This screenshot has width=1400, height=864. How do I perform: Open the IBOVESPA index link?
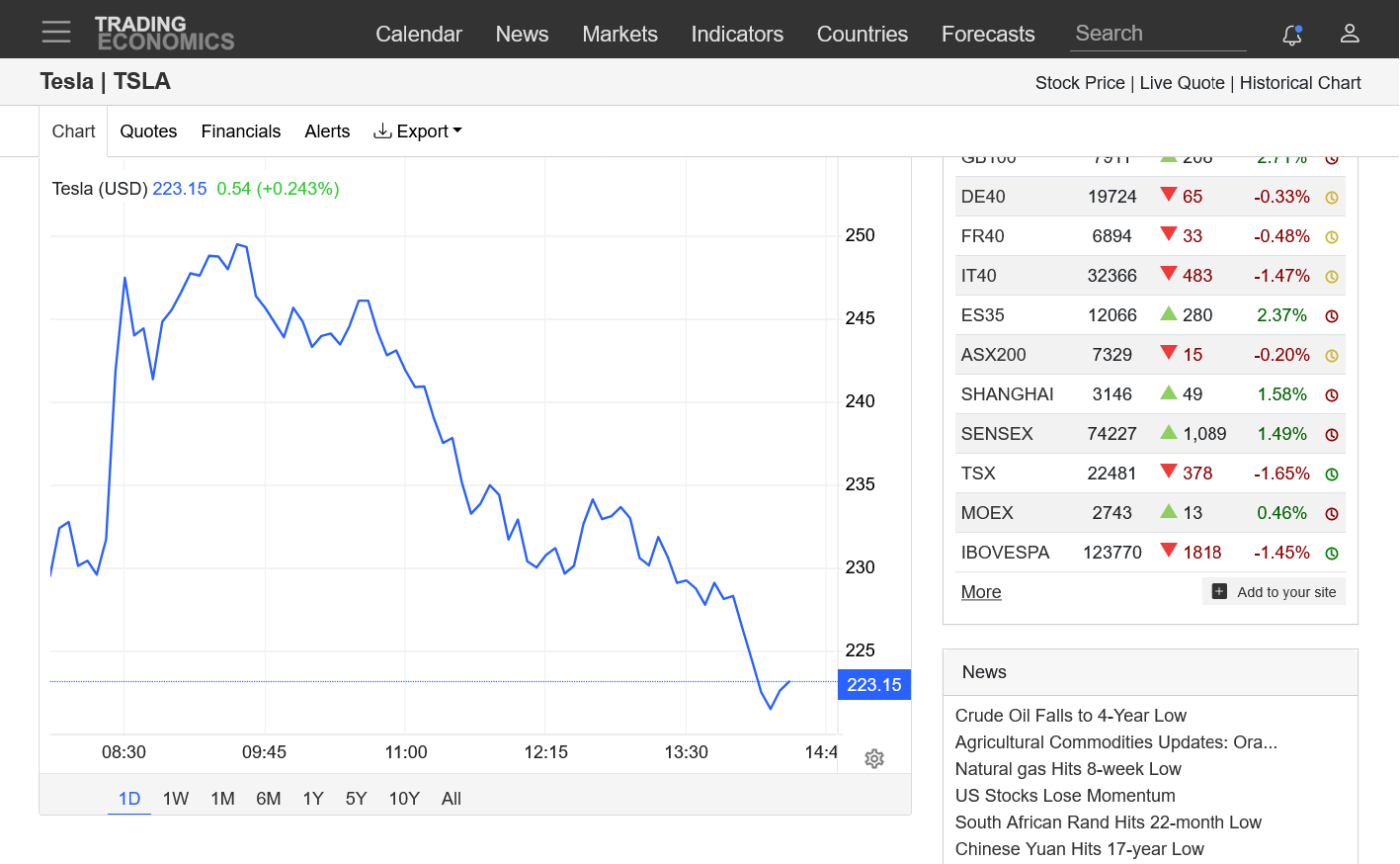(1005, 553)
